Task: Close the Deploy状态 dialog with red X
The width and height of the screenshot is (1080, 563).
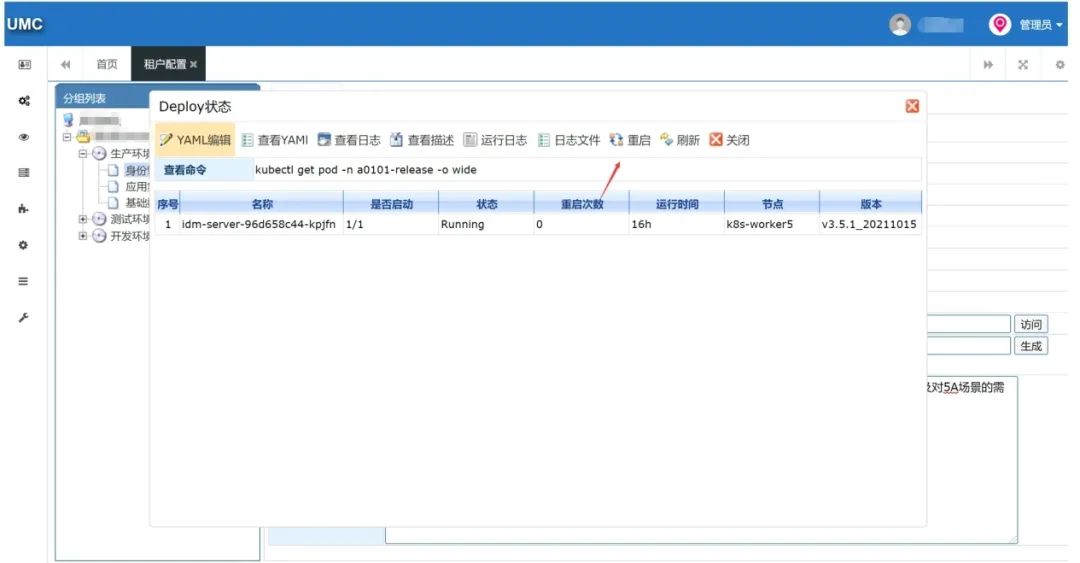Action: 912,106
